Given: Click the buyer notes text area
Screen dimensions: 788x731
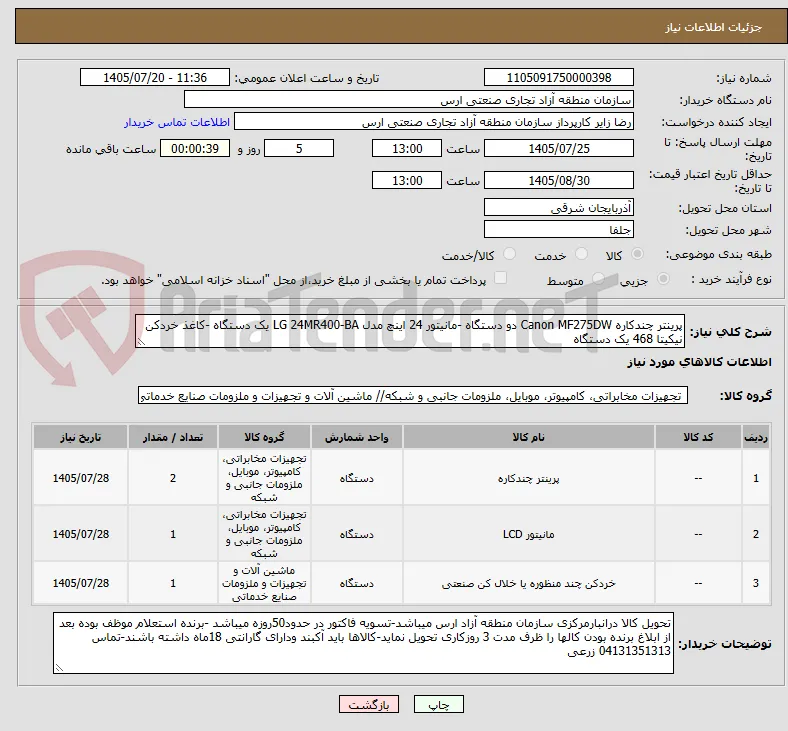Looking at the screenshot, I should pyautogui.click(x=363, y=643).
